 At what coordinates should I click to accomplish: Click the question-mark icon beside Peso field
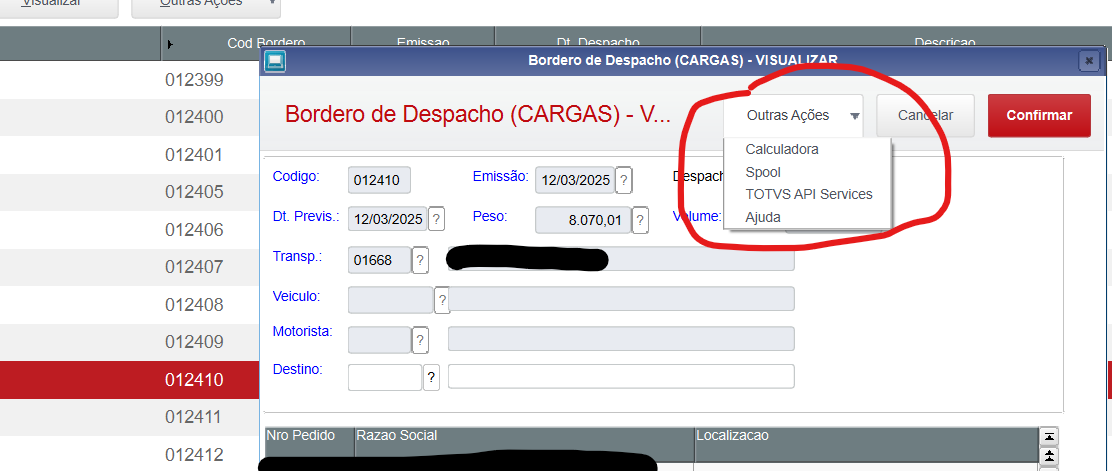pyautogui.click(x=640, y=219)
